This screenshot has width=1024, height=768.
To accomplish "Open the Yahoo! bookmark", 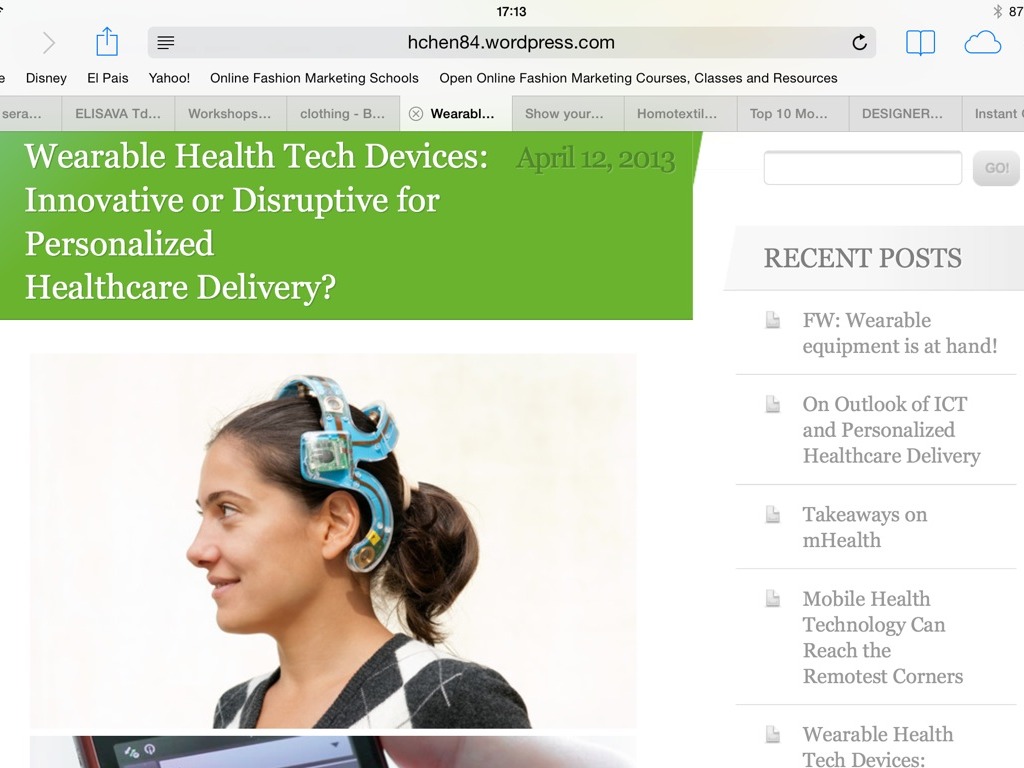I will [x=169, y=78].
